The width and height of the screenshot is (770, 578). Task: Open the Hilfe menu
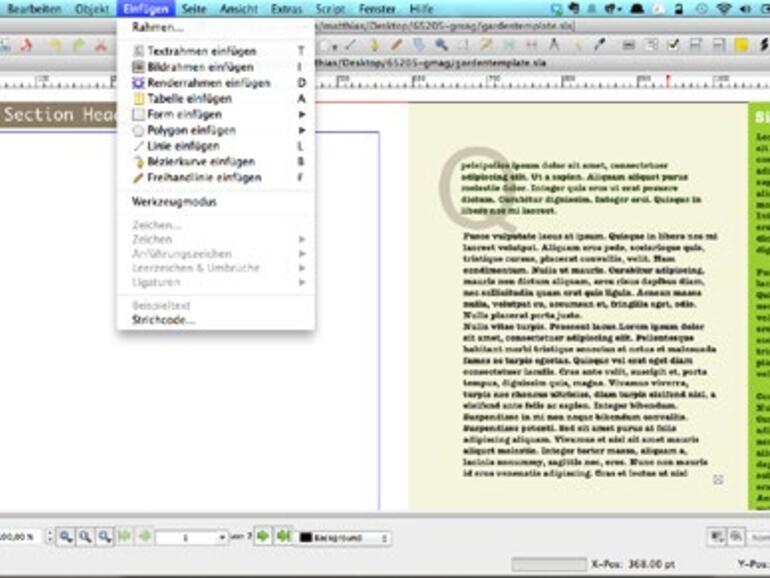(421, 9)
